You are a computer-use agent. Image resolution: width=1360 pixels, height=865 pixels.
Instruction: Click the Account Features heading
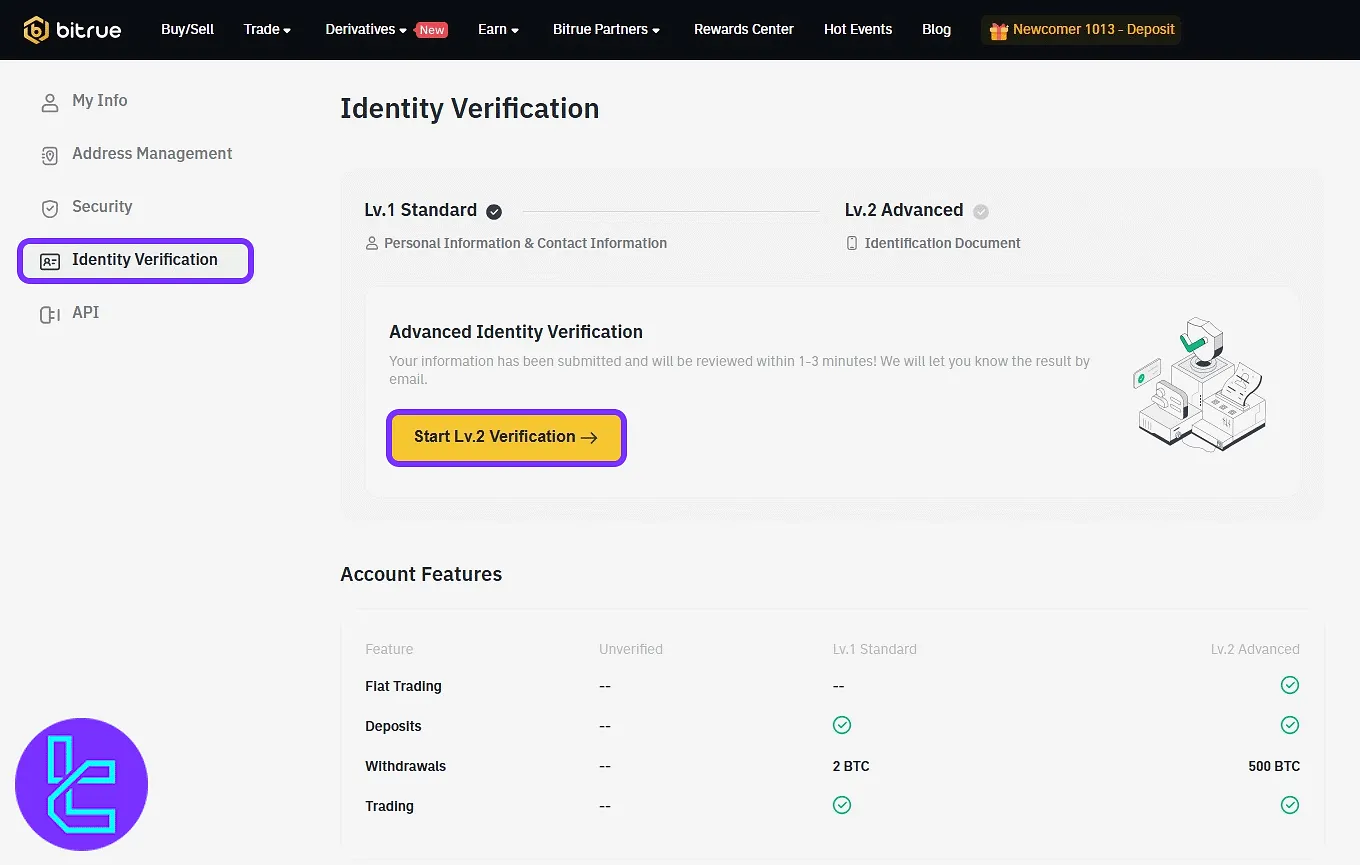click(421, 575)
